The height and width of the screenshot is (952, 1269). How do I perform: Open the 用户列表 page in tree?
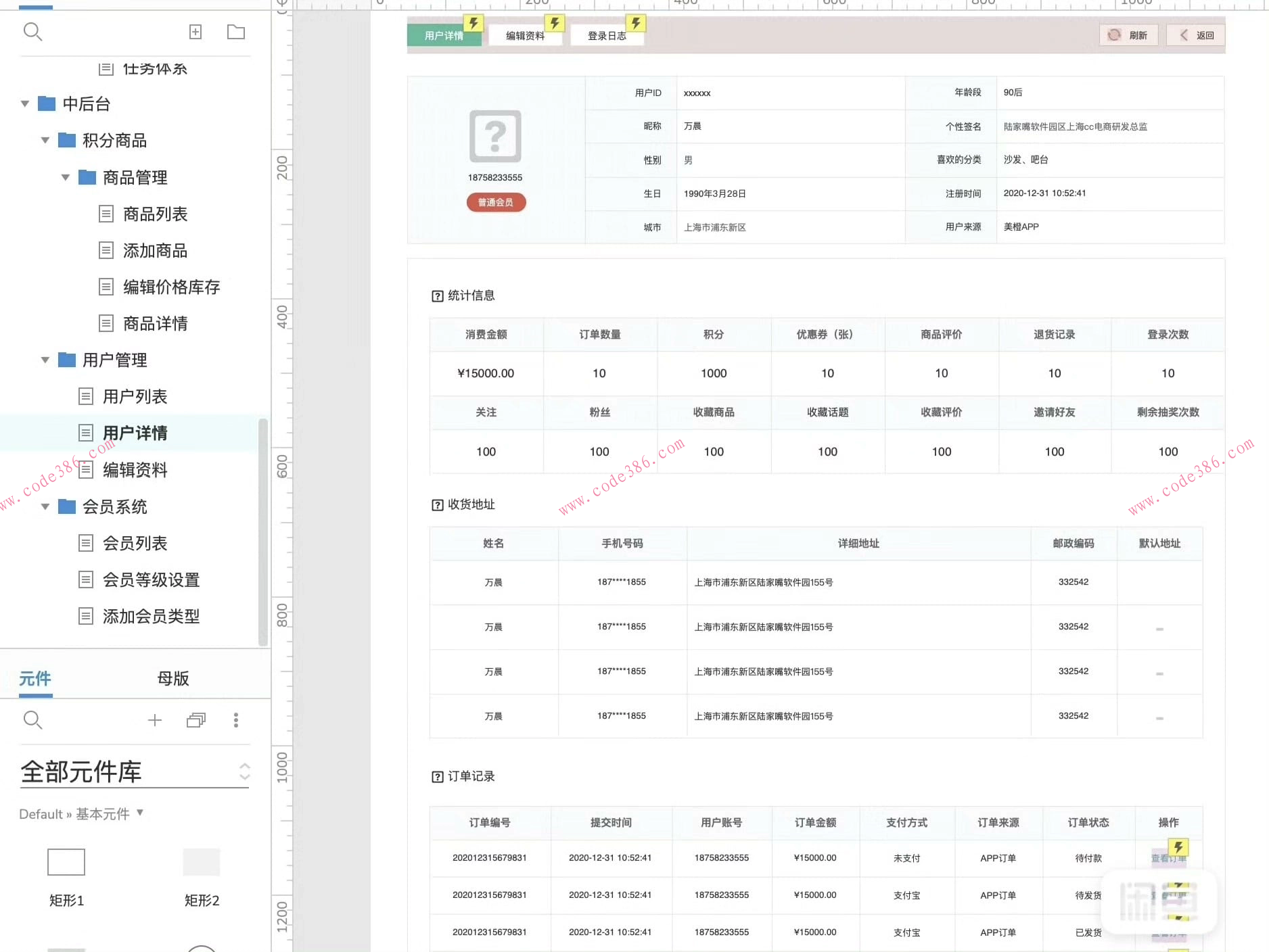click(x=135, y=397)
